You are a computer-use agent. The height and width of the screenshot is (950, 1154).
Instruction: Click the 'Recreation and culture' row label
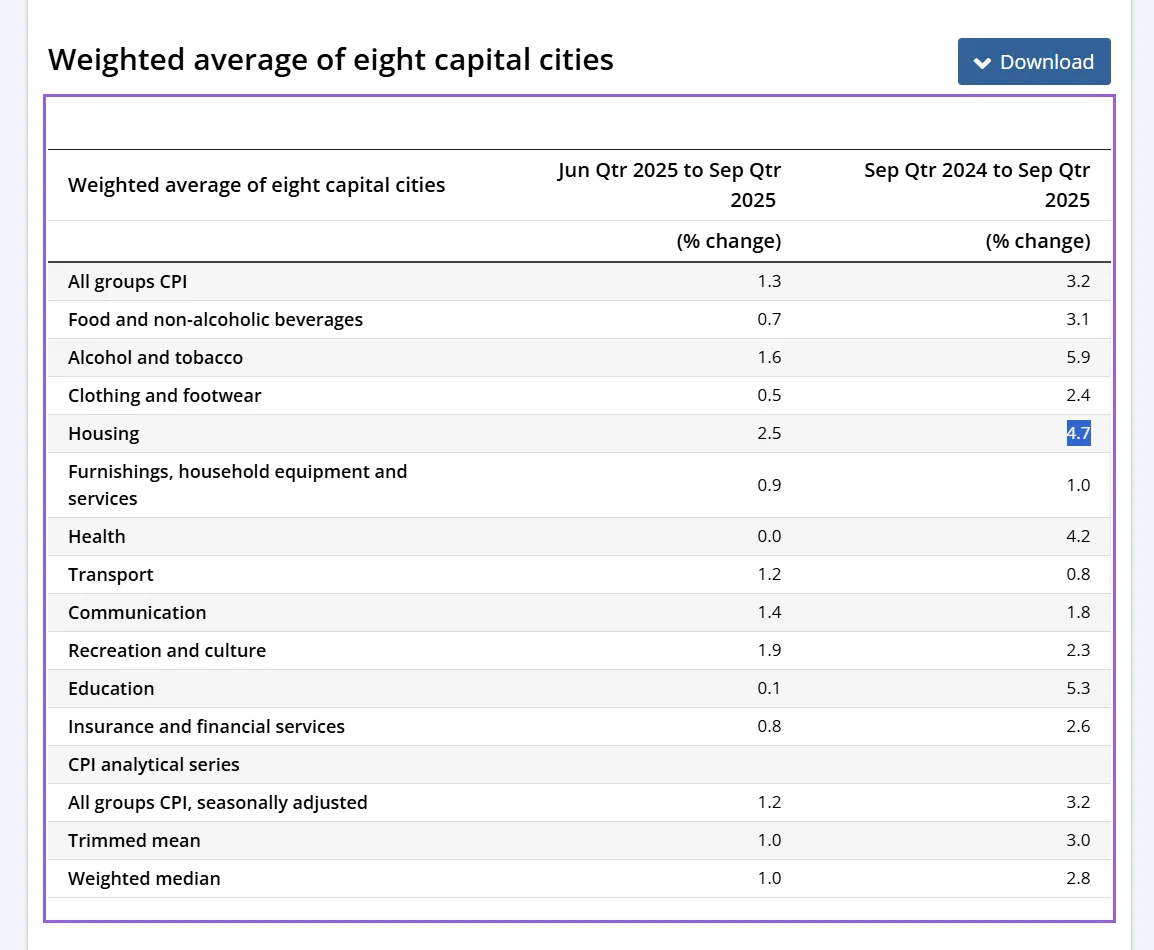point(167,651)
